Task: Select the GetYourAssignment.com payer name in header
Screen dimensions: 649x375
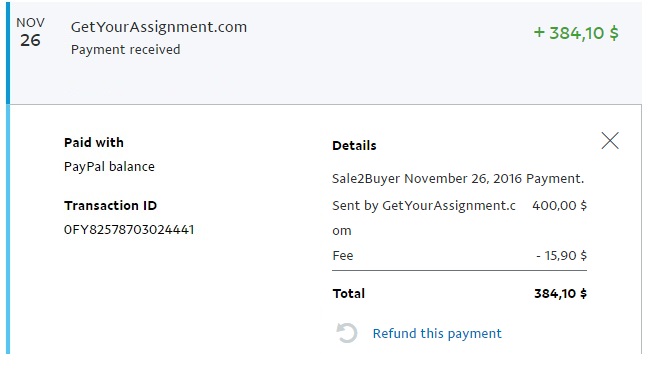Action: tap(159, 27)
